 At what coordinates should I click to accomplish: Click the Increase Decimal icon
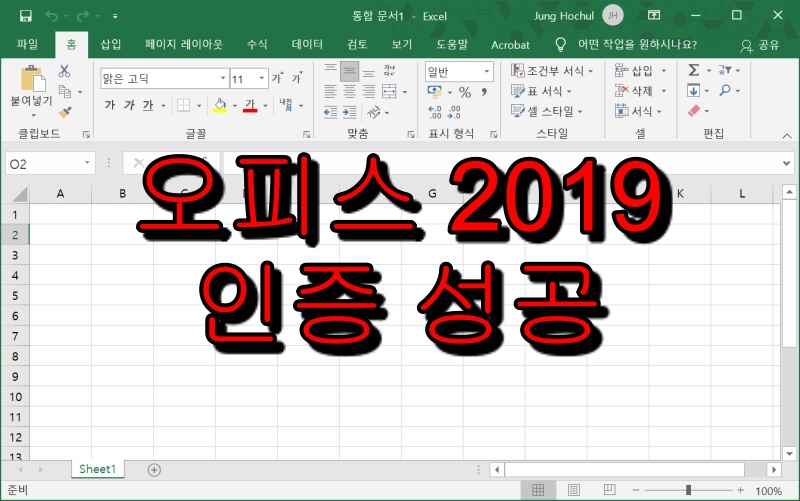[435, 112]
